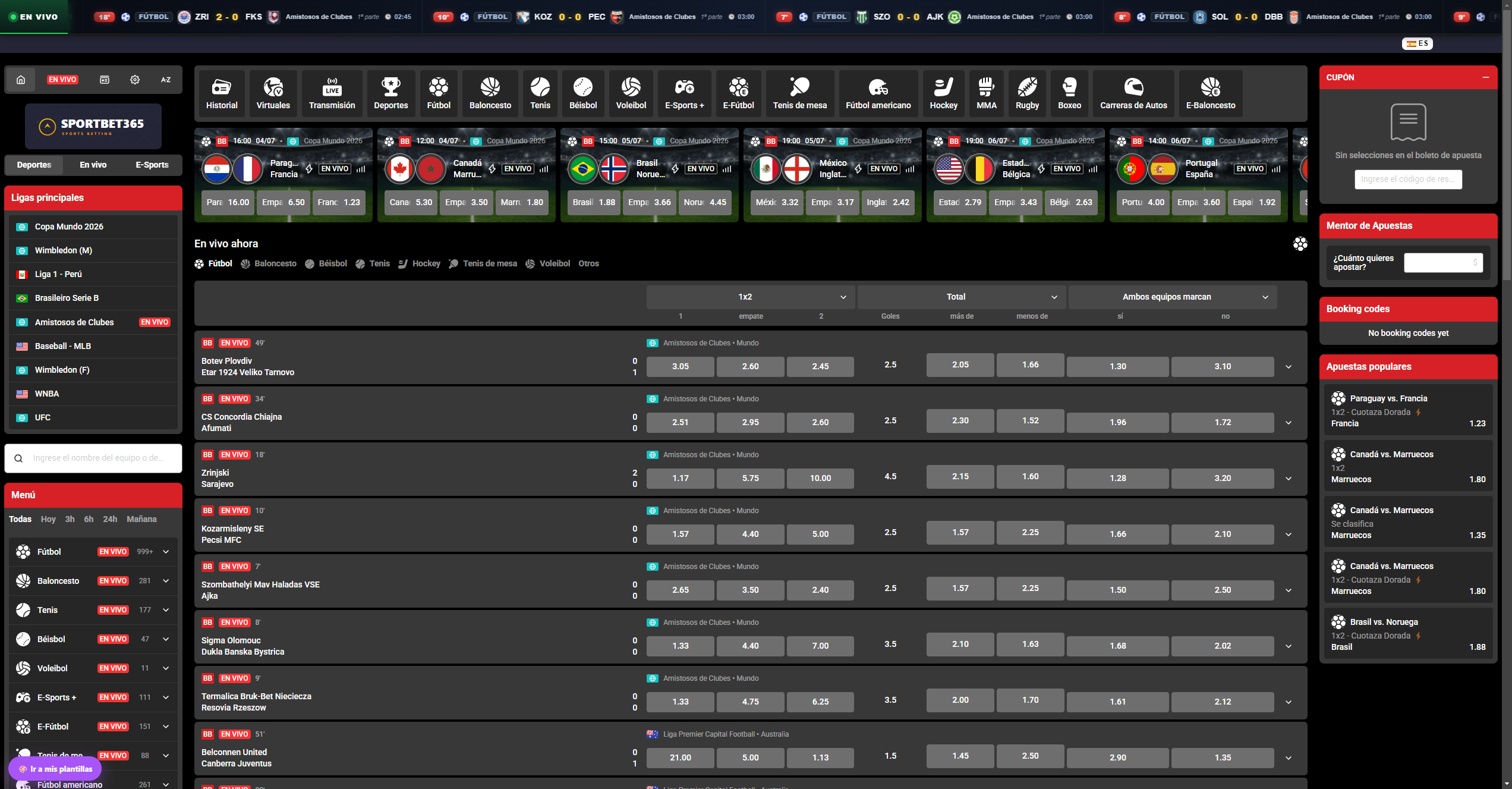Open Wimbledon (M) league
The width and height of the screenshot is (1512, 789).
[x=93, y=250]
